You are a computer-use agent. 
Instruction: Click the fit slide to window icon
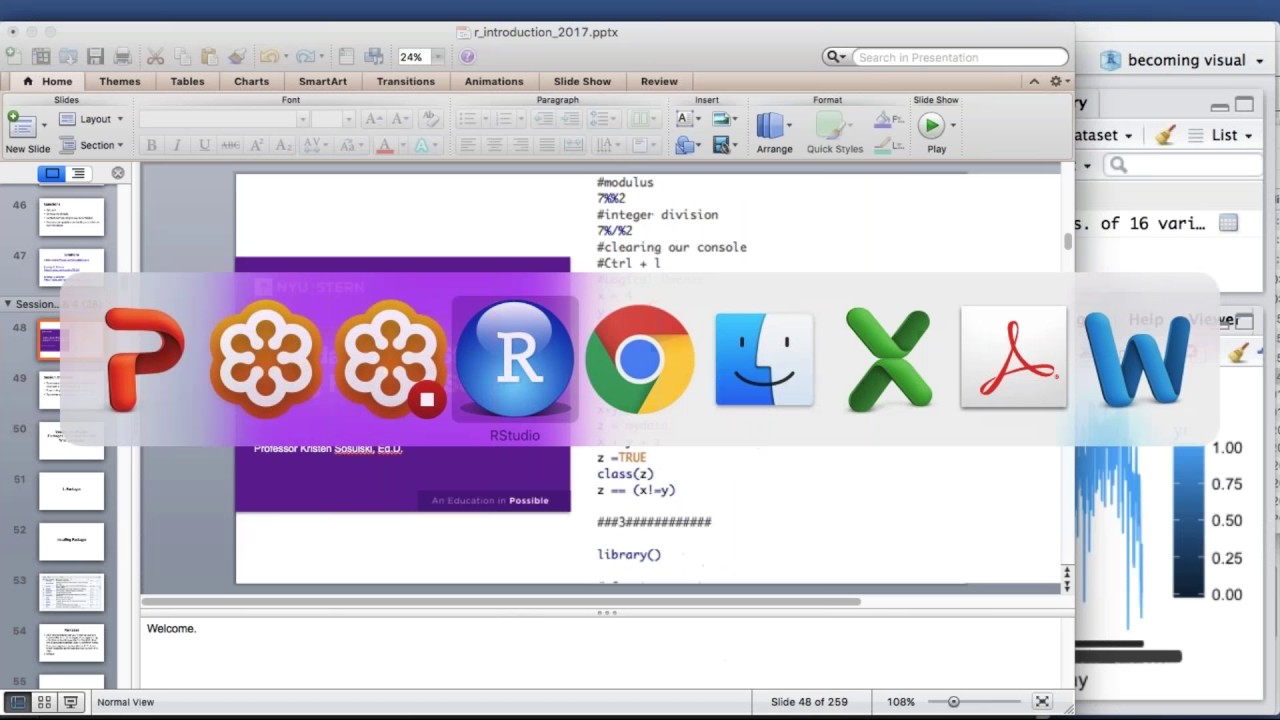click(x=1042, y=702)
